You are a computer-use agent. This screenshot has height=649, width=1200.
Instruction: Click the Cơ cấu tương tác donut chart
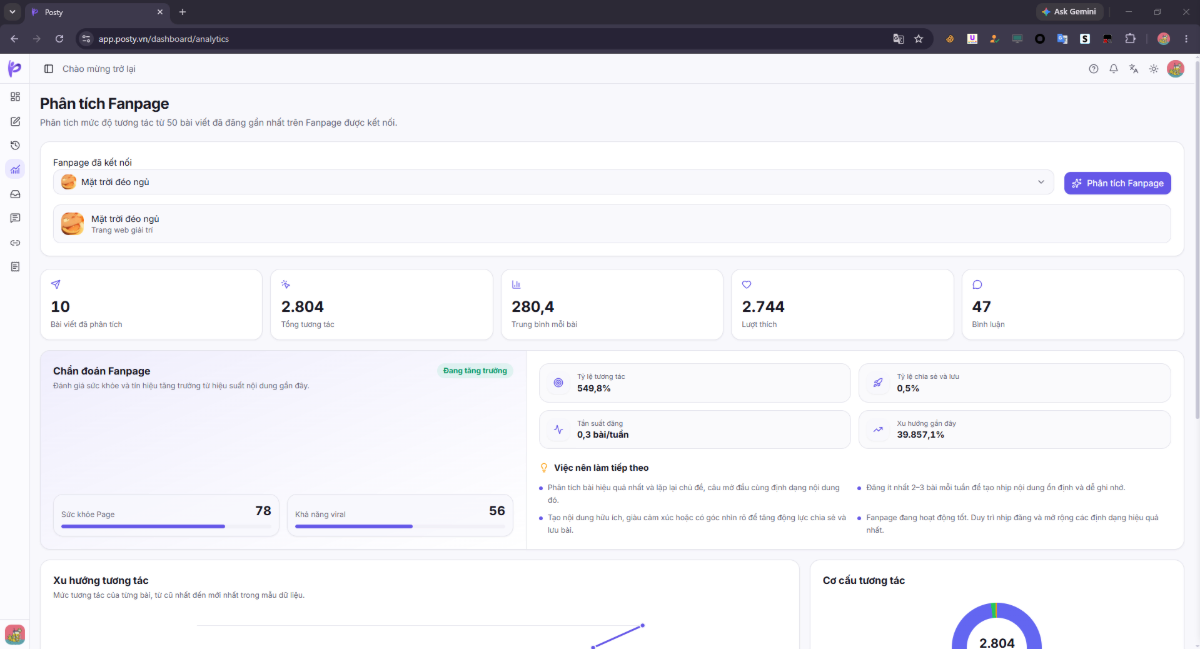coord(996,627)
